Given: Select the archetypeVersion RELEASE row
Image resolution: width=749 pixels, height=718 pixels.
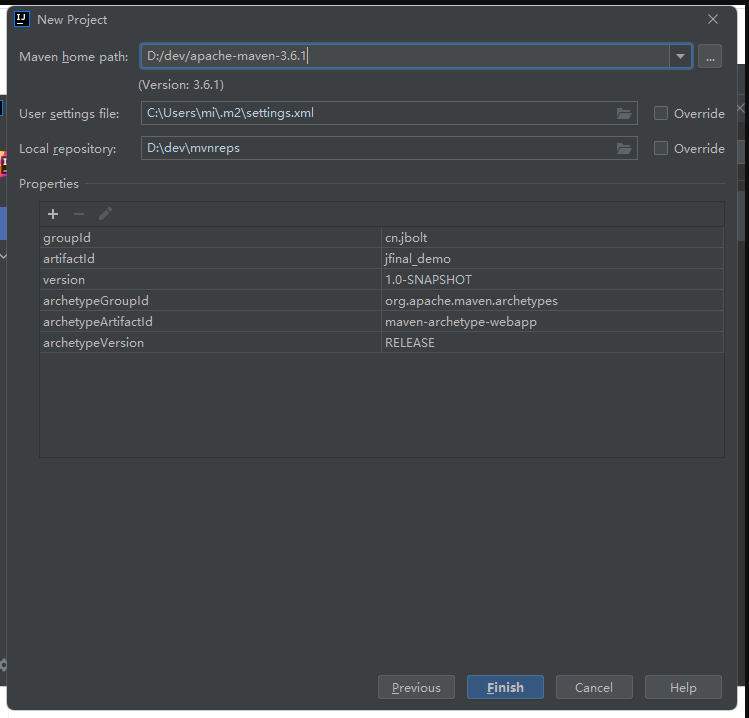Looking at the screenshot, I should (x=551, y=343).
